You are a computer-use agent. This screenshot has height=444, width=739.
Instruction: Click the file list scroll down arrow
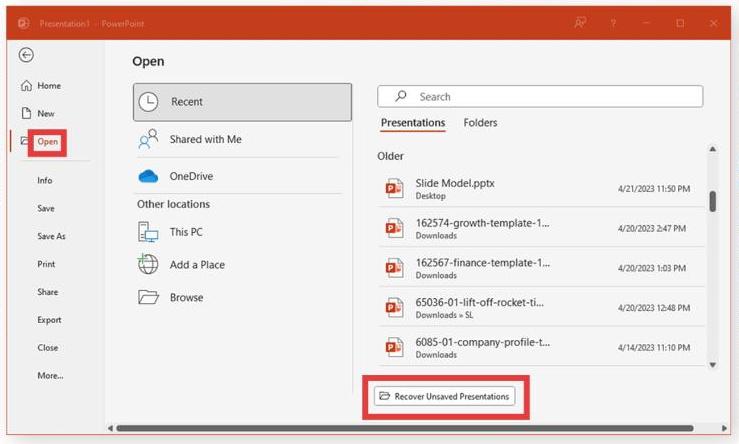(x=713, y=365)
